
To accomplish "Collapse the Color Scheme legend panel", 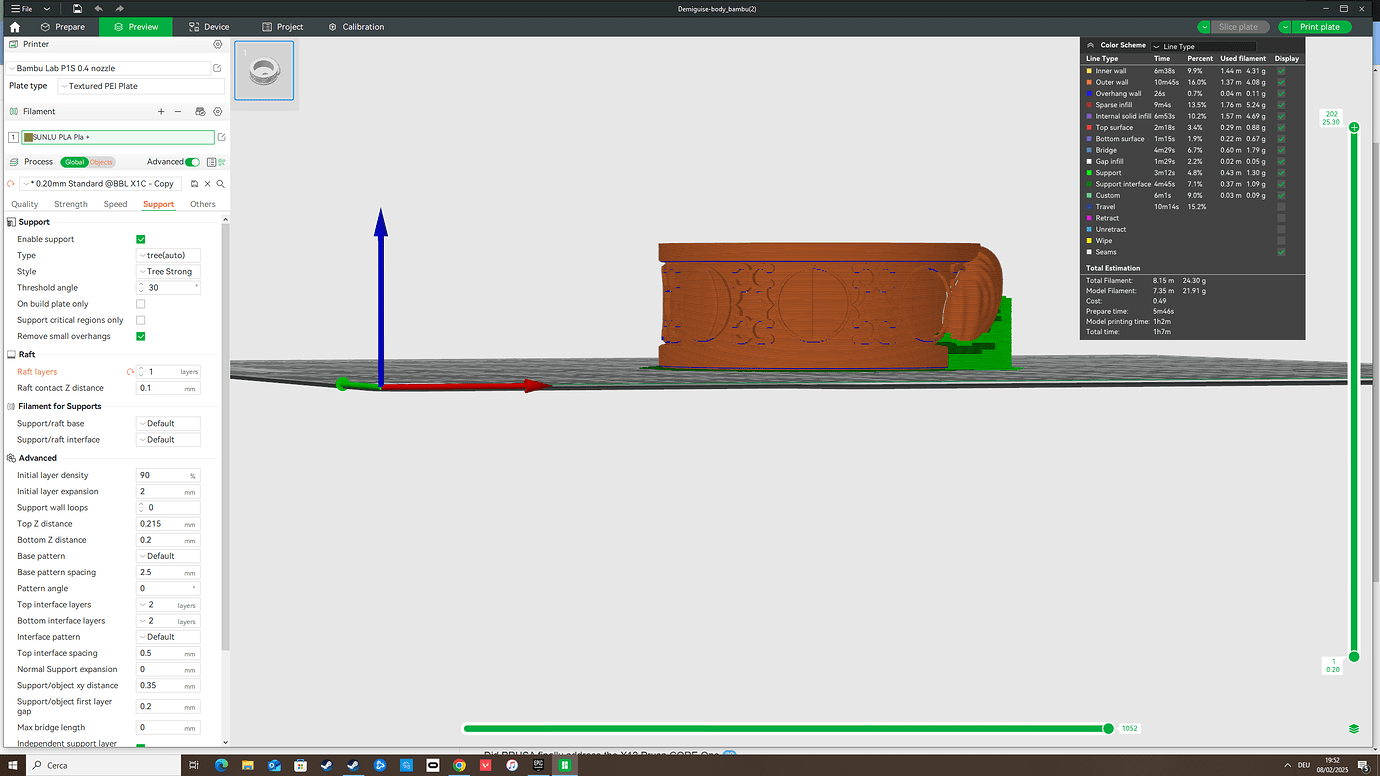I will point(1091,45).
